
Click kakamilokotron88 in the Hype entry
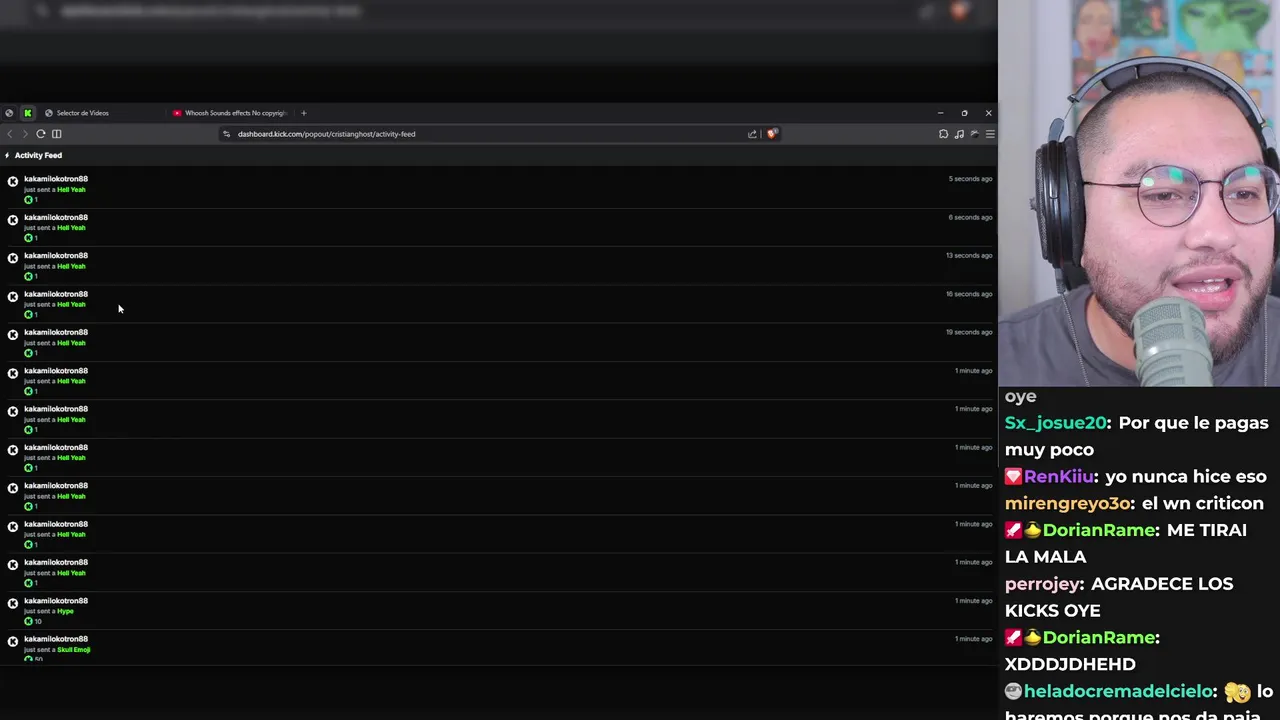[x=56, y=601]
